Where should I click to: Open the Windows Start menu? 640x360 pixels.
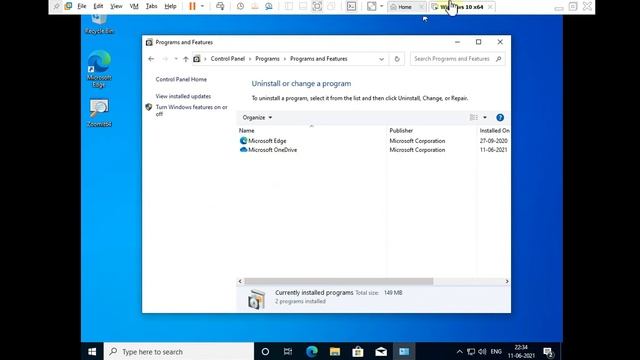point(92,351)
